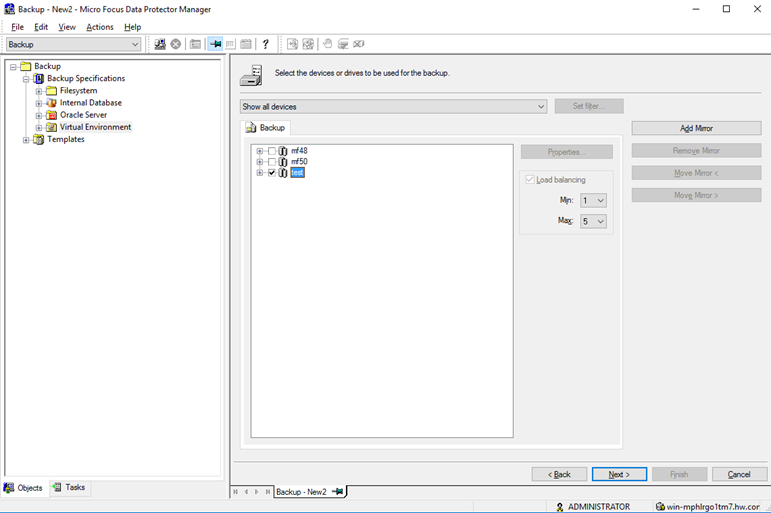The width and height of the screenshot is (771, 513).
Task: Click the grayed tape cartridge toolbar icon
Action: point(359,44)
